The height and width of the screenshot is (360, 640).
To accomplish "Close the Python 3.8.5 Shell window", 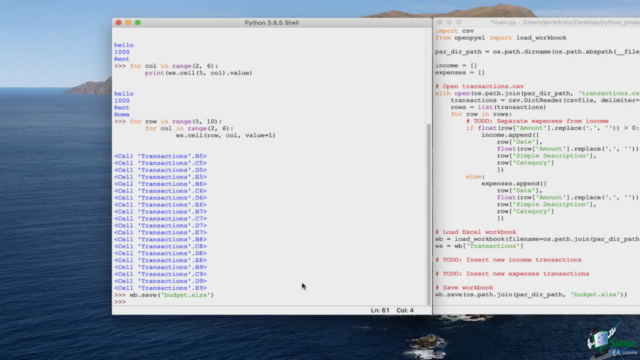I will coord(118,22).
